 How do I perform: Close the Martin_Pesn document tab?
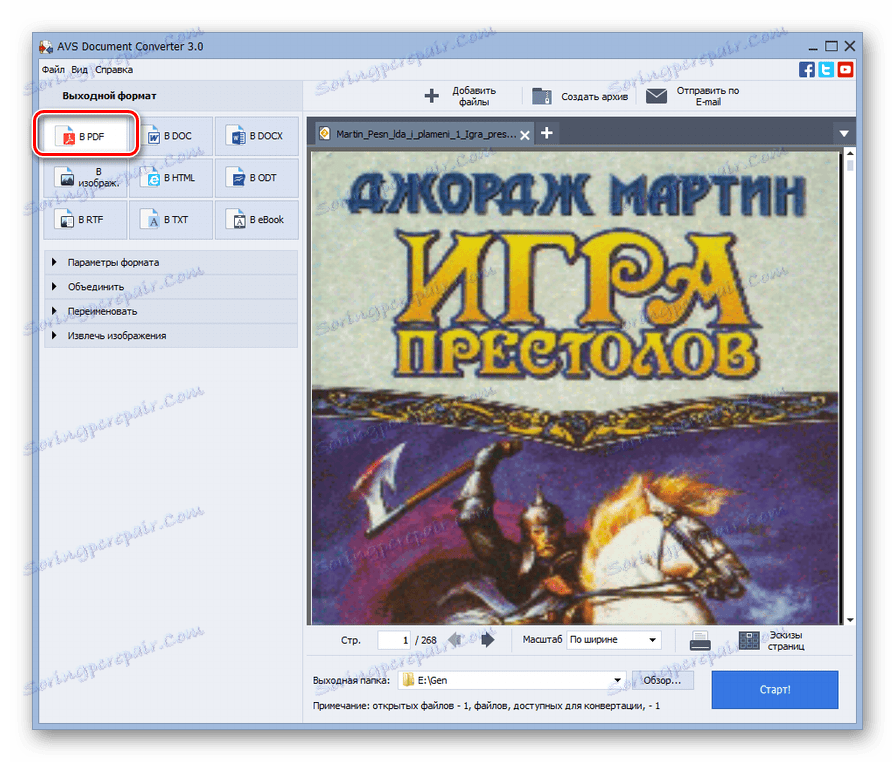(x=525, y=135)
